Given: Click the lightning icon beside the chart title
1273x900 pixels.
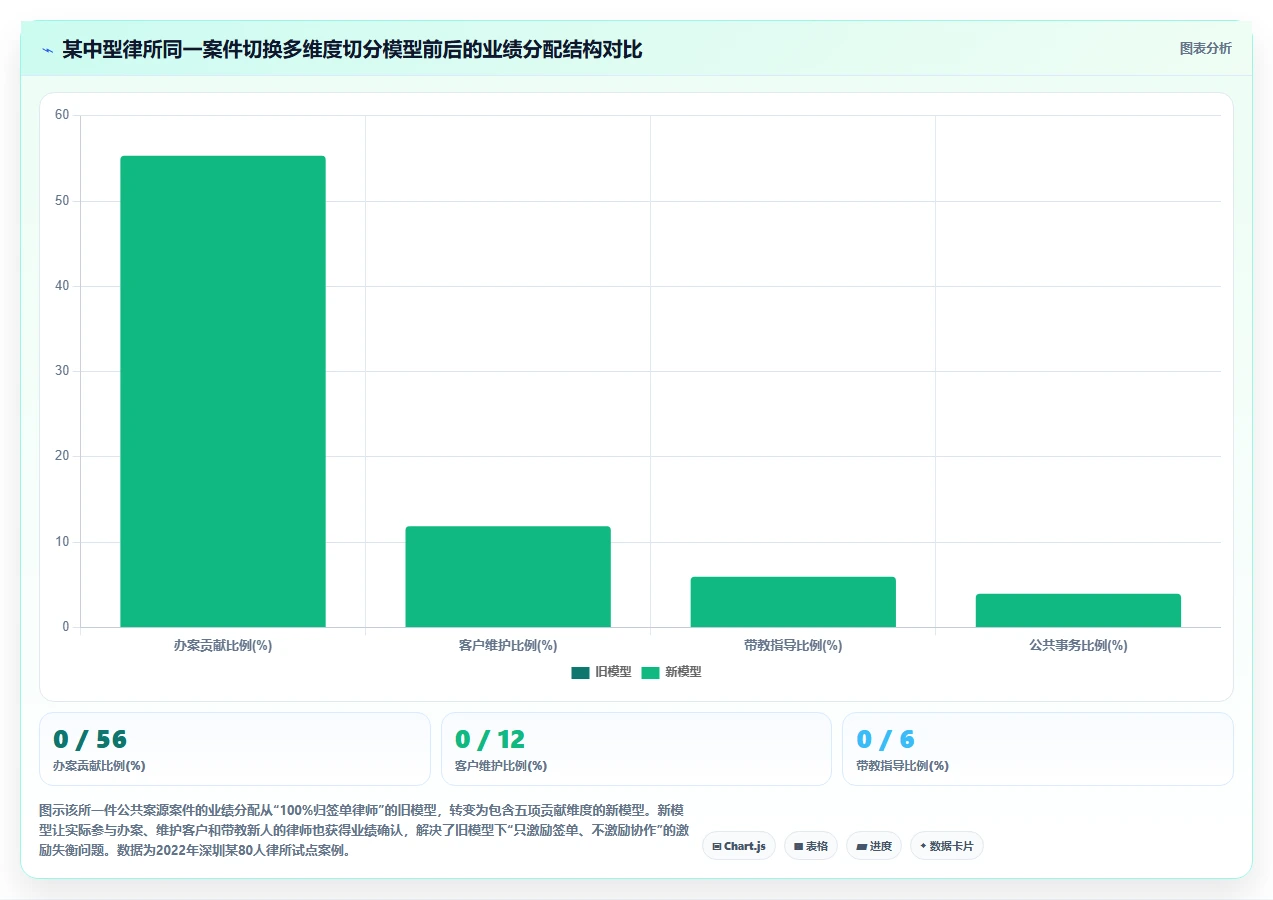Looking at the screenshot, I should [47, 49].
